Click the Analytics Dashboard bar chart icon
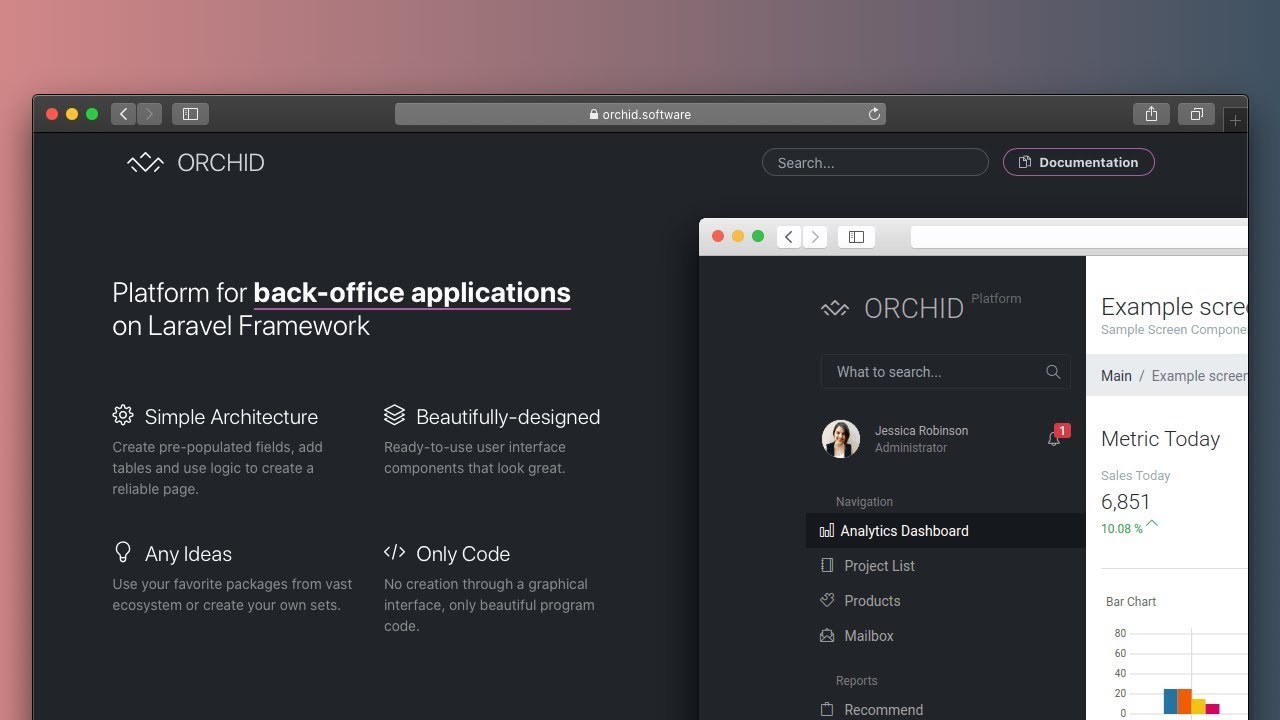The width and height of the screenshot is (1280, 720). pyautogui.click(x=826, y=531)
